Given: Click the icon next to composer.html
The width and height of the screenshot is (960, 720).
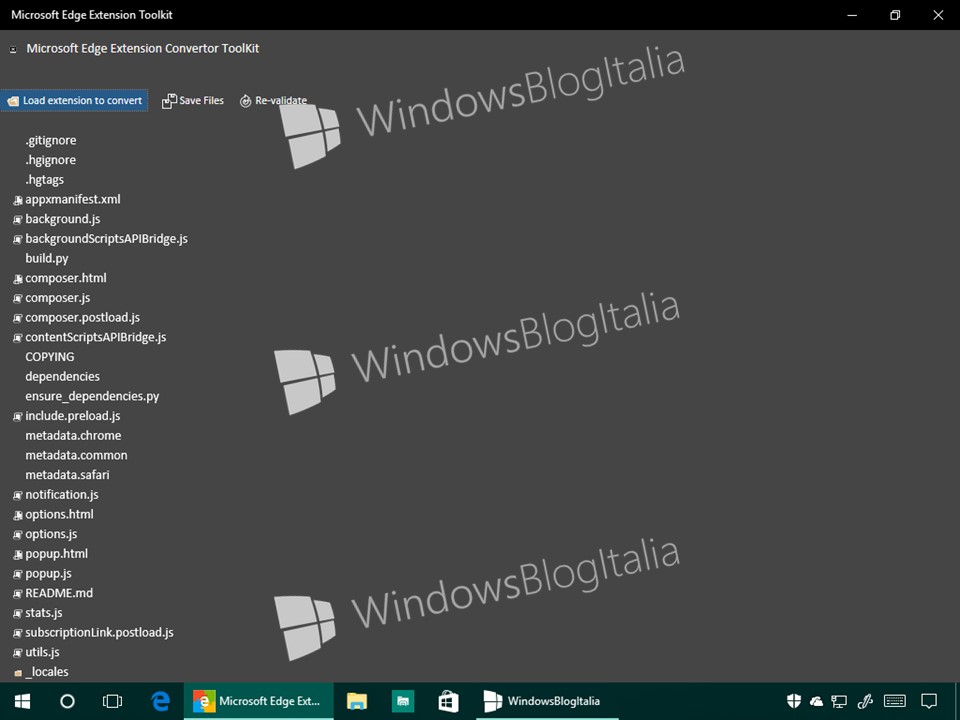Looking at the screenshot, I should point(18,279).
